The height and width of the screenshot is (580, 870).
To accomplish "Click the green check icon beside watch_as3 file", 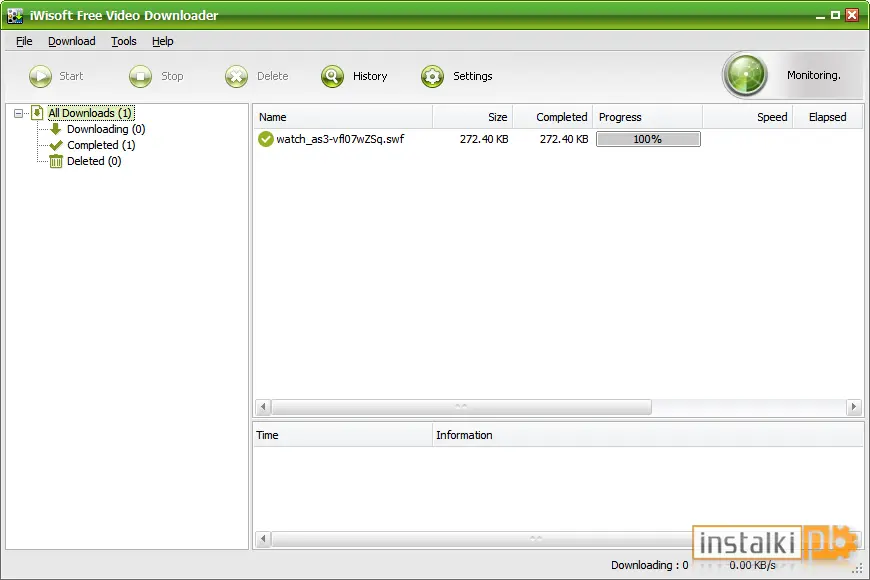I will [x=266, y=139].
